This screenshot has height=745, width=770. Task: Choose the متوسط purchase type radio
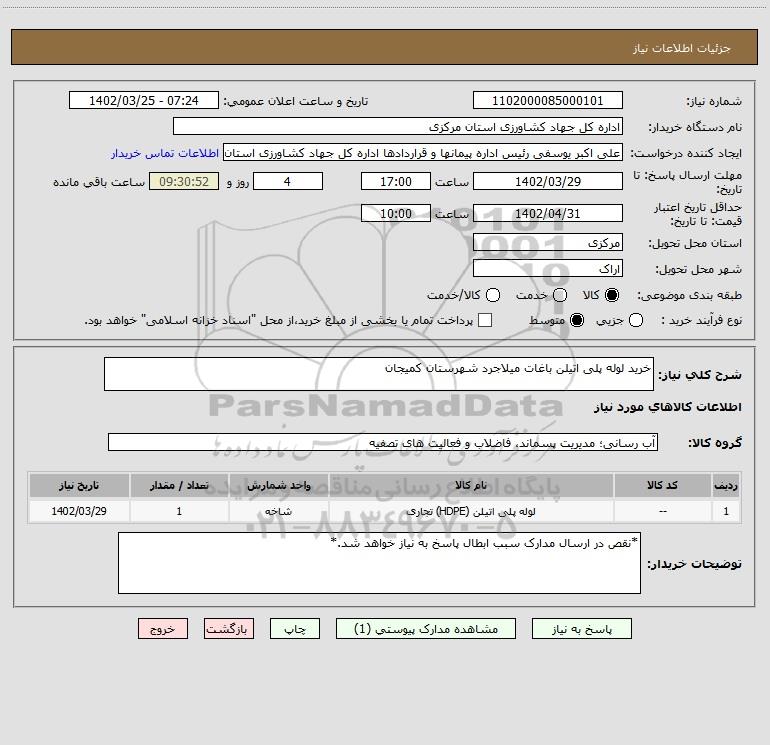577,320
